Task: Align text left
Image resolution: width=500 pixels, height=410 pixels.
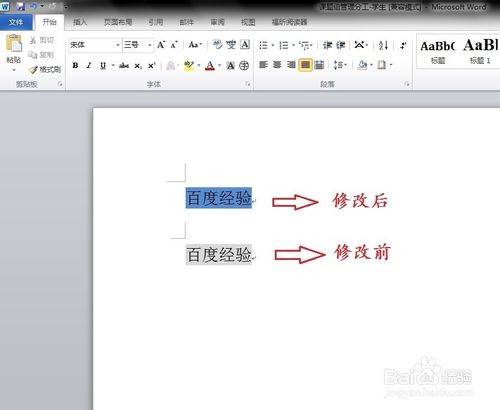Action: click(x=263, y=65)
